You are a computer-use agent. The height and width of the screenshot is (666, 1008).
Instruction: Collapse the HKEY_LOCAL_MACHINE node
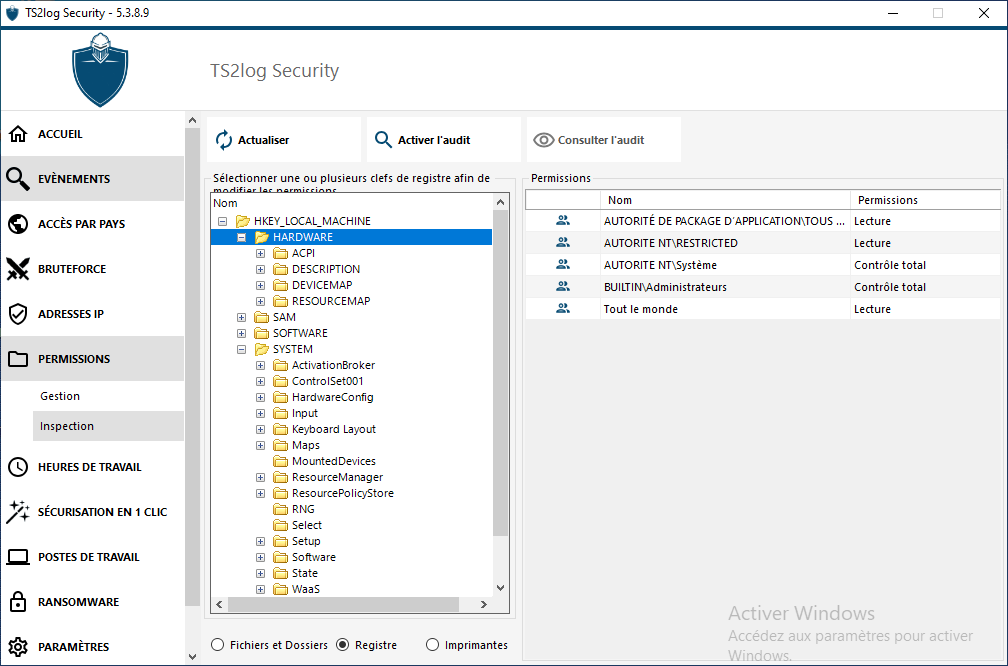click(222, 221)
